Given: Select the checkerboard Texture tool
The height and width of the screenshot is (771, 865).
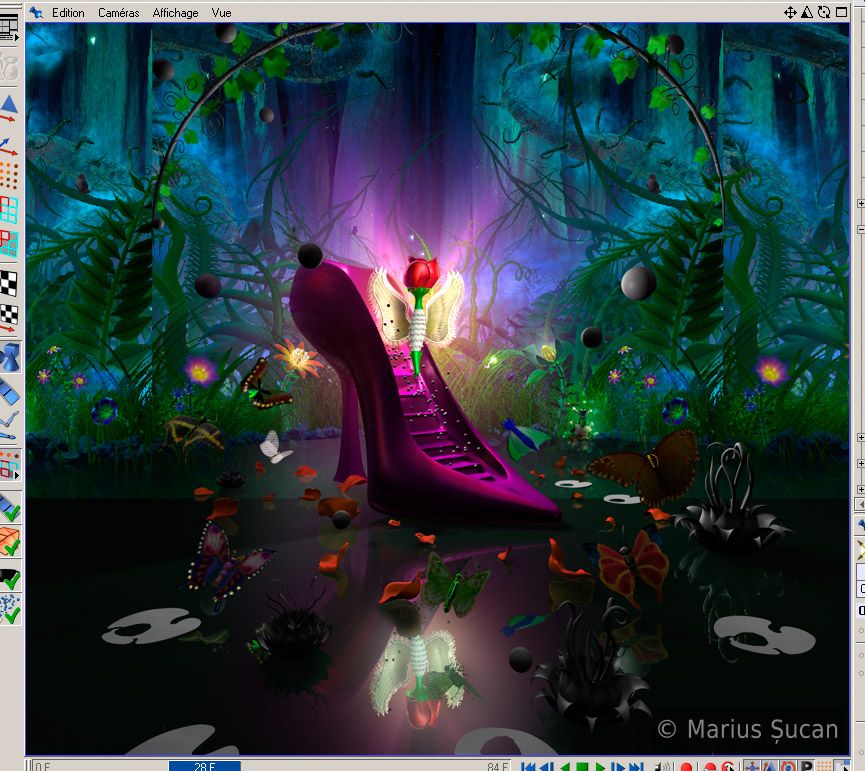Looking at the screenshot, I should (x=10, y=284).
